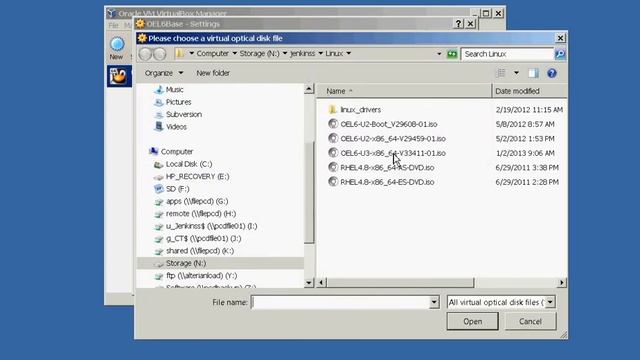The height and width of the screenshot is (360, 640).
Task: Toggle the preview pane icon
Action: [x=533, y=73]
